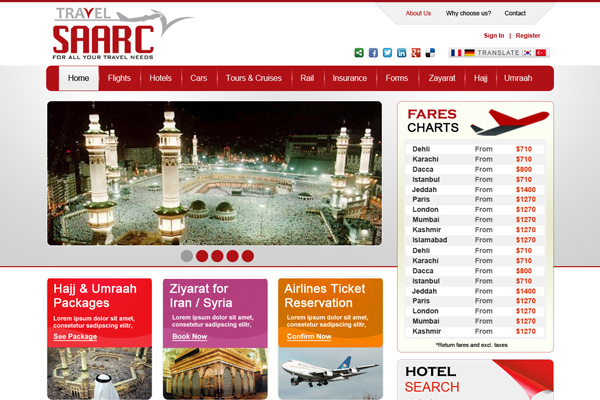Click the Hotel Search panel heading
Viewport: 600px width, 400px height.
point(432,379)
